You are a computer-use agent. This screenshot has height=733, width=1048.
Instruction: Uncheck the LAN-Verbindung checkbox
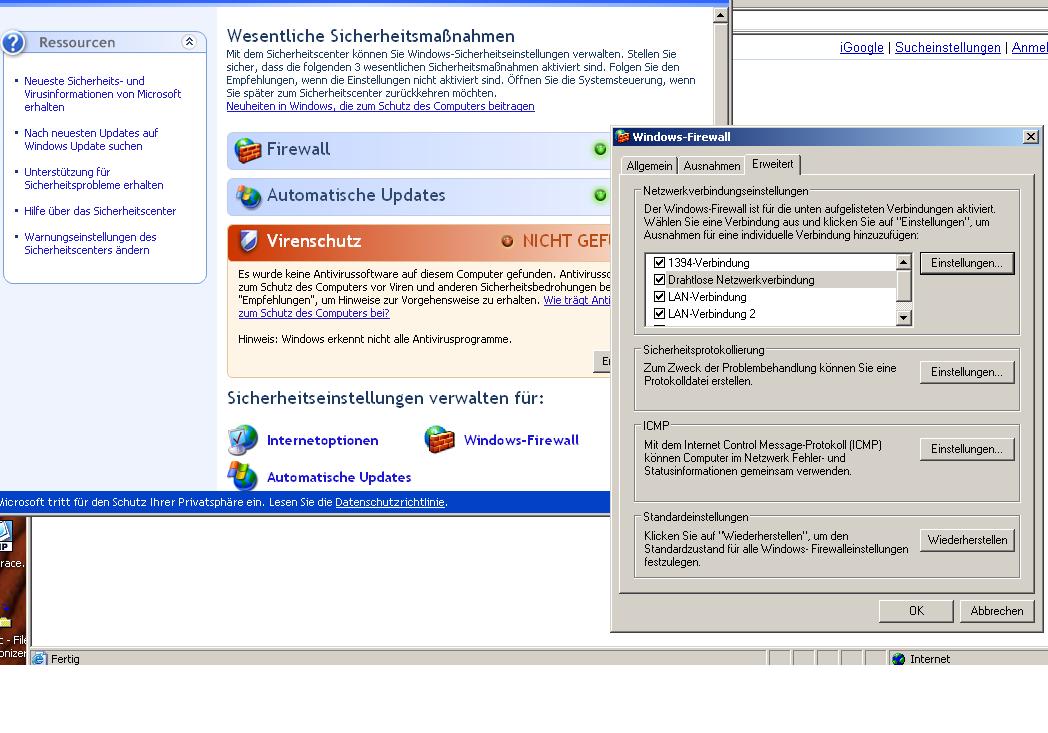point(659,296)
